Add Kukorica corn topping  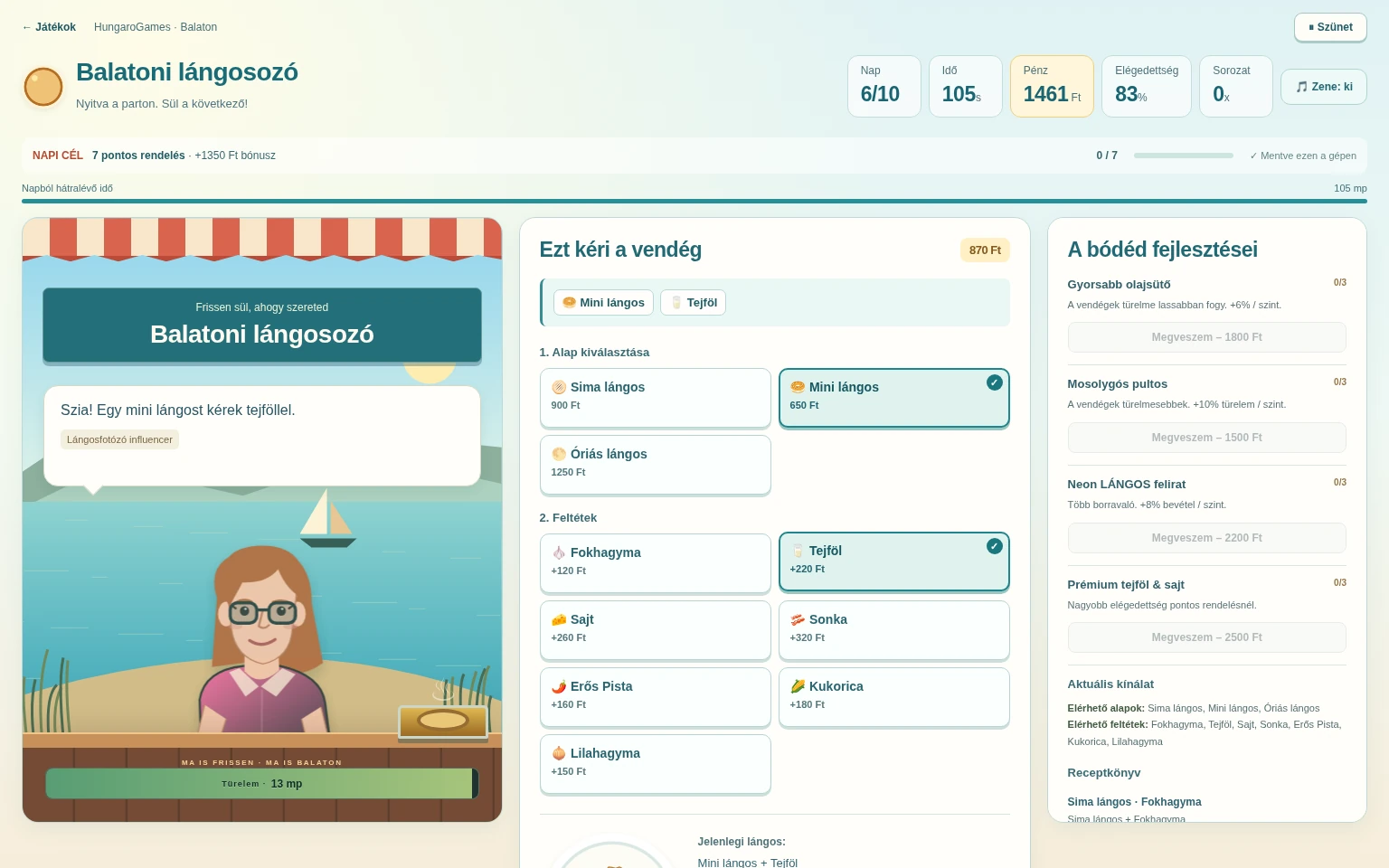coord(894,697)
